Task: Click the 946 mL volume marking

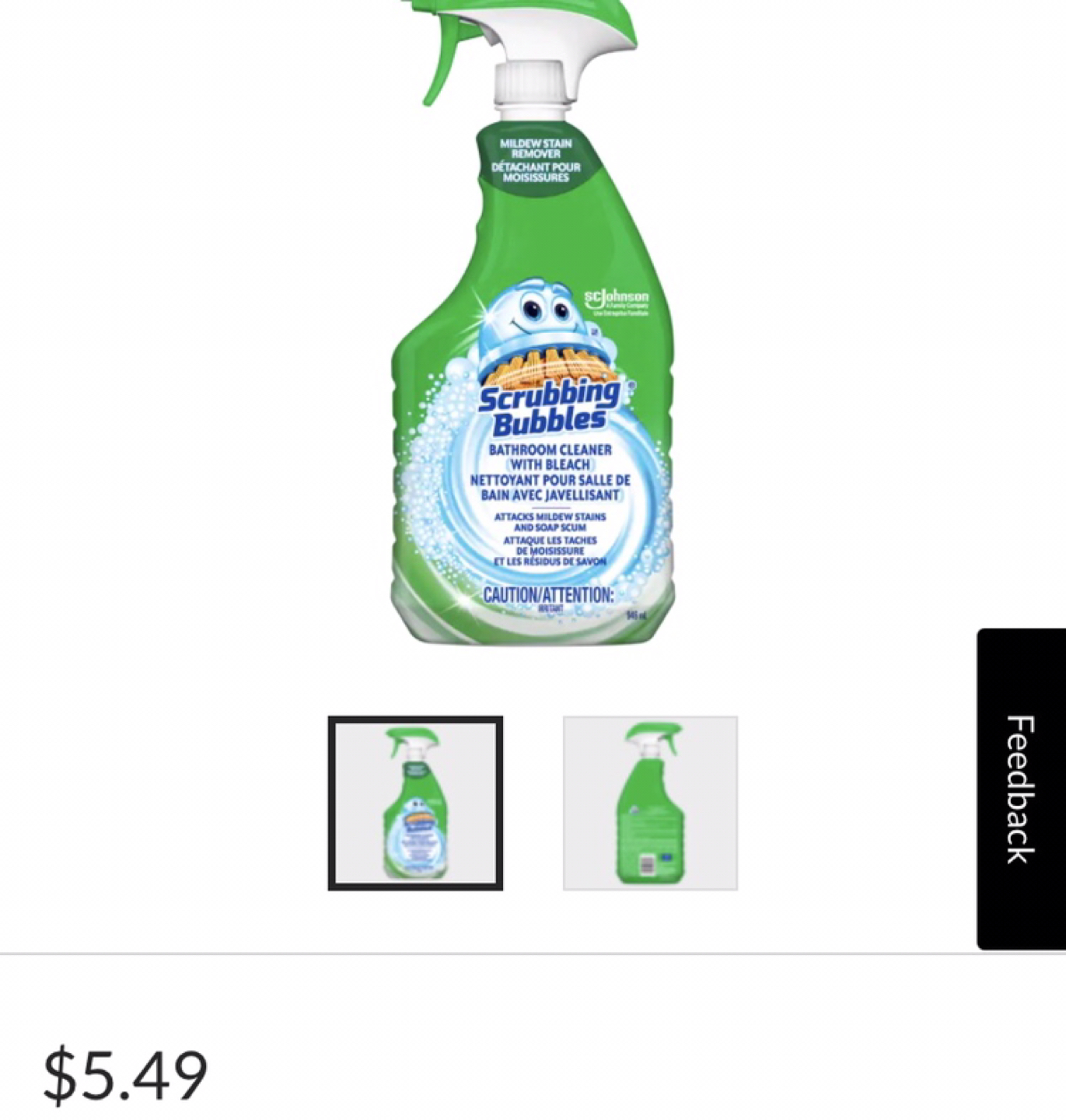Action: coord(638,616)
